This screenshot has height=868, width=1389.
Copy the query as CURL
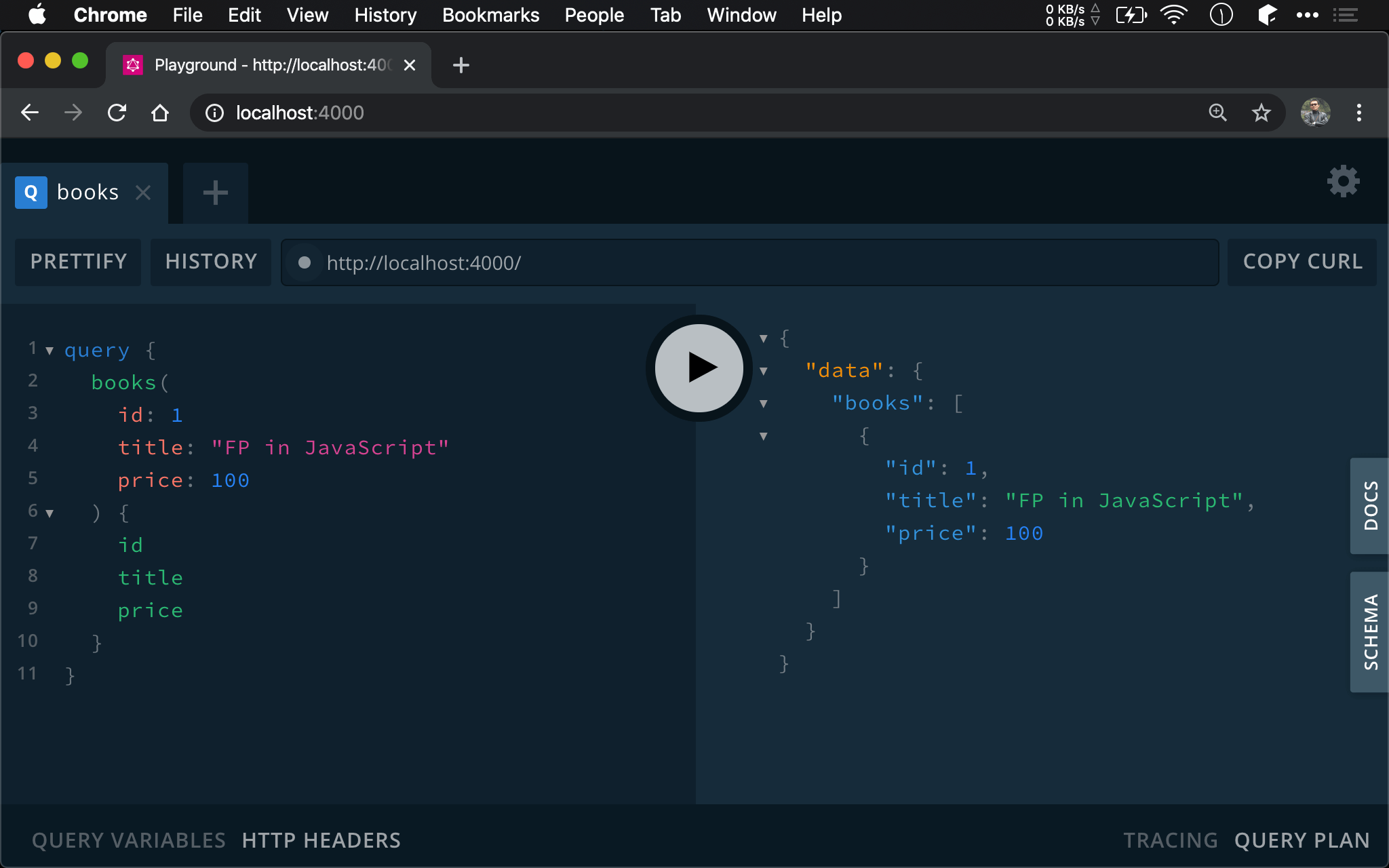click(x=1302, y=262)
